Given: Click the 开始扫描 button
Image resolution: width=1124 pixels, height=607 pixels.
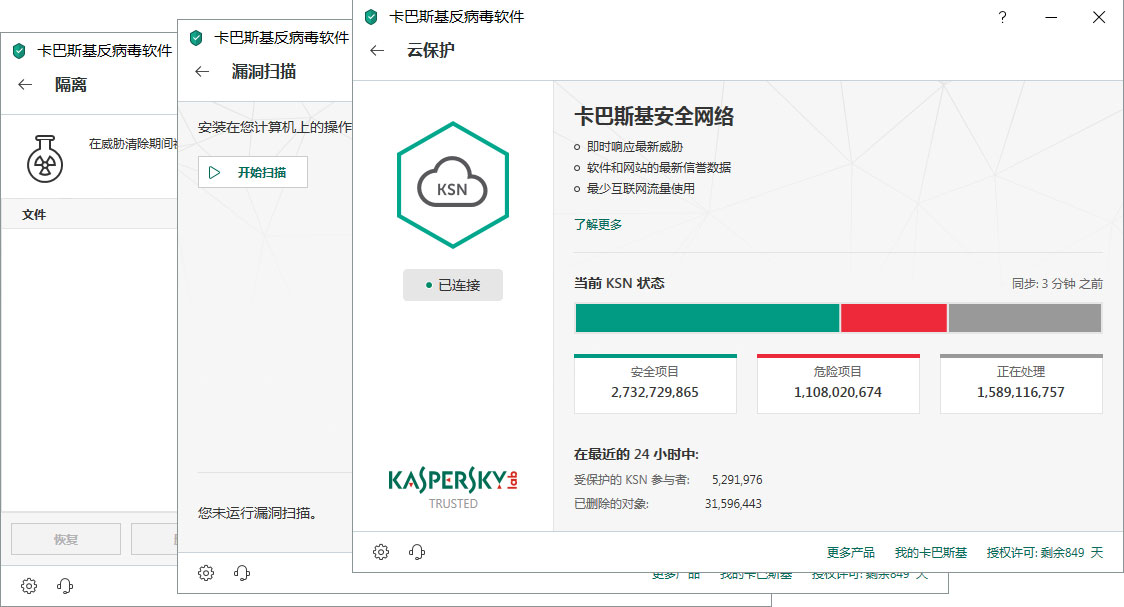Looking at the screenshot, I should coord(253,172).
